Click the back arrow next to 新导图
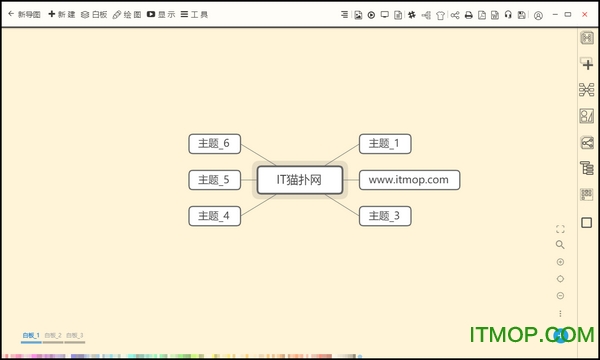600x360 pixels. pyautogui.click(x=11, y=14)
